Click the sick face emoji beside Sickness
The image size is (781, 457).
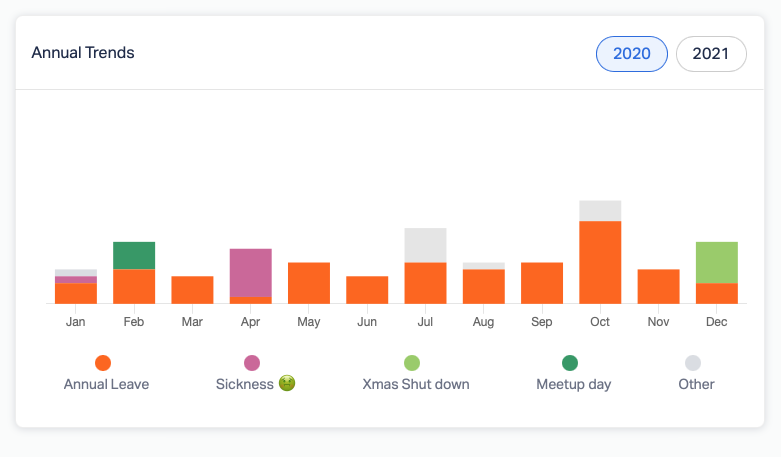coord(287,384)
